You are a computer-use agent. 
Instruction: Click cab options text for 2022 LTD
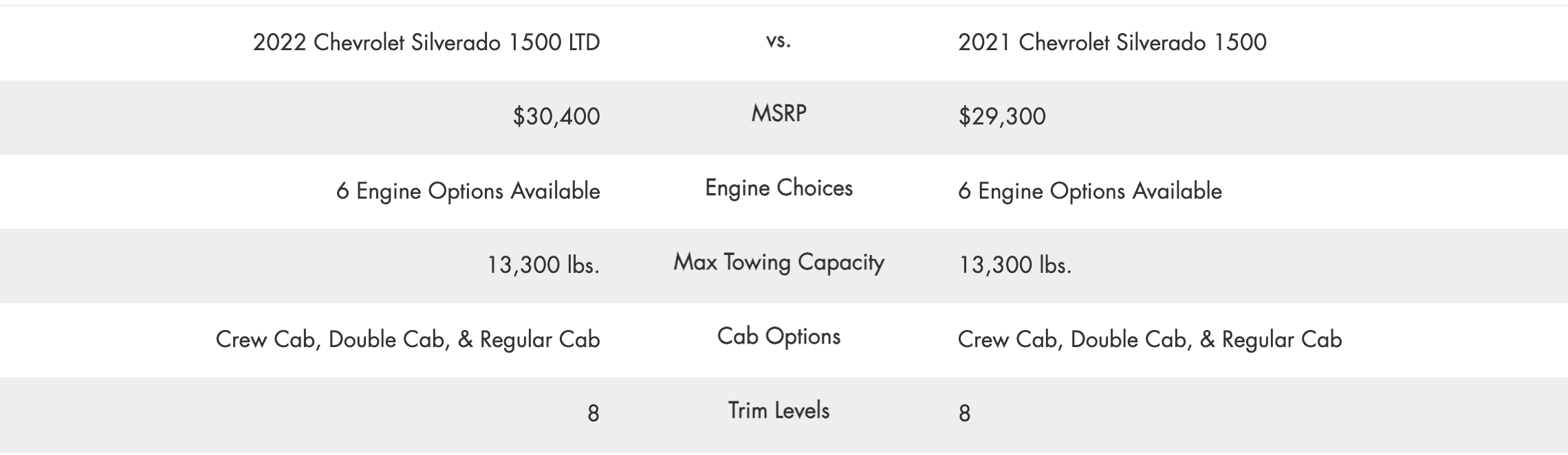(x=407, y=340)
